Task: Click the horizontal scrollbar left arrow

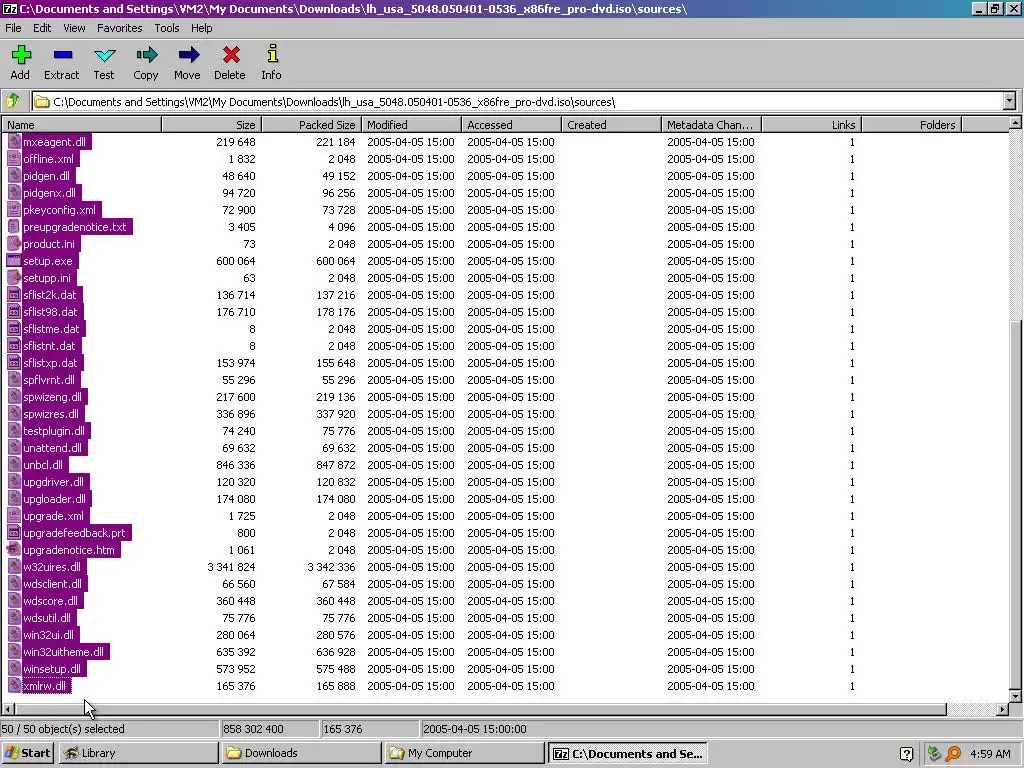Action: (8, 709)
